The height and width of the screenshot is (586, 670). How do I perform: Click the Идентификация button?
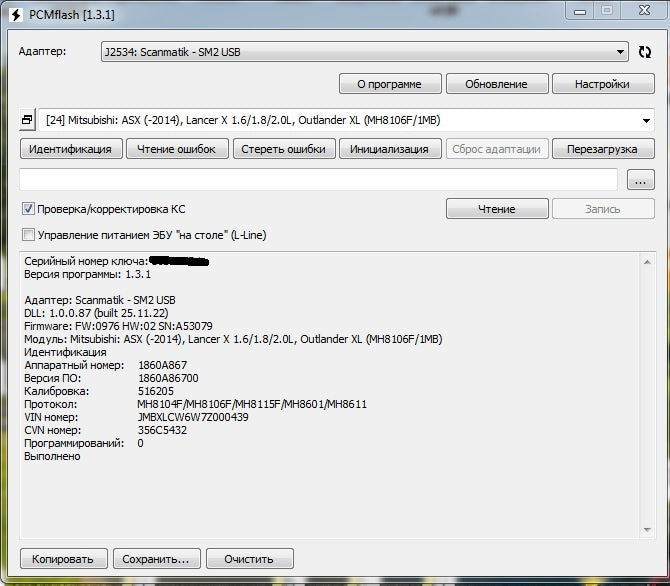tap(71, 149)
